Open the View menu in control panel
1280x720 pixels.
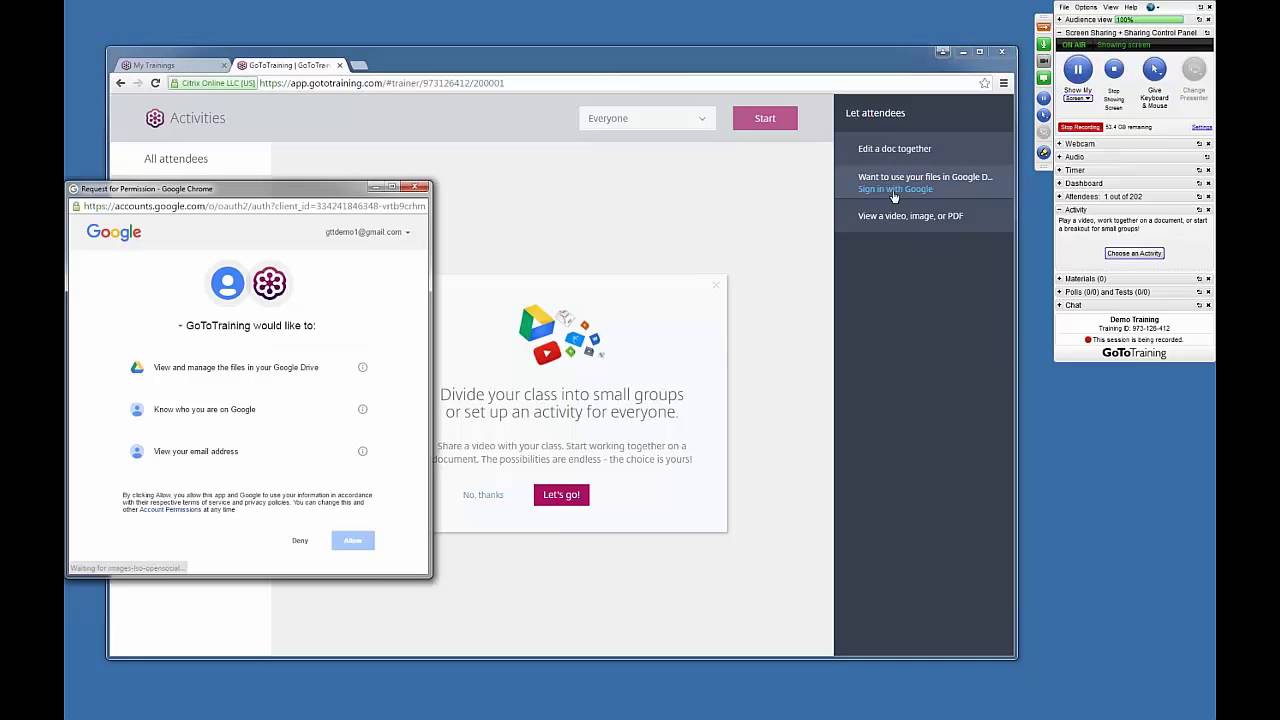(x=1110, y=7)
